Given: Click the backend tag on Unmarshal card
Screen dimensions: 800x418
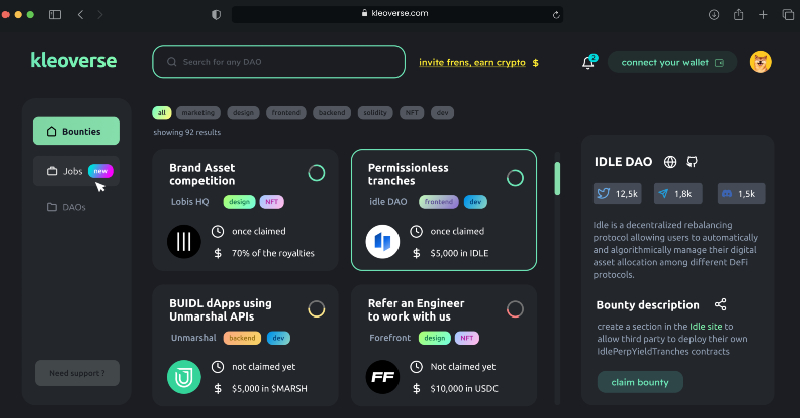Looking at the screenshot, I should (x=242, y=338).
